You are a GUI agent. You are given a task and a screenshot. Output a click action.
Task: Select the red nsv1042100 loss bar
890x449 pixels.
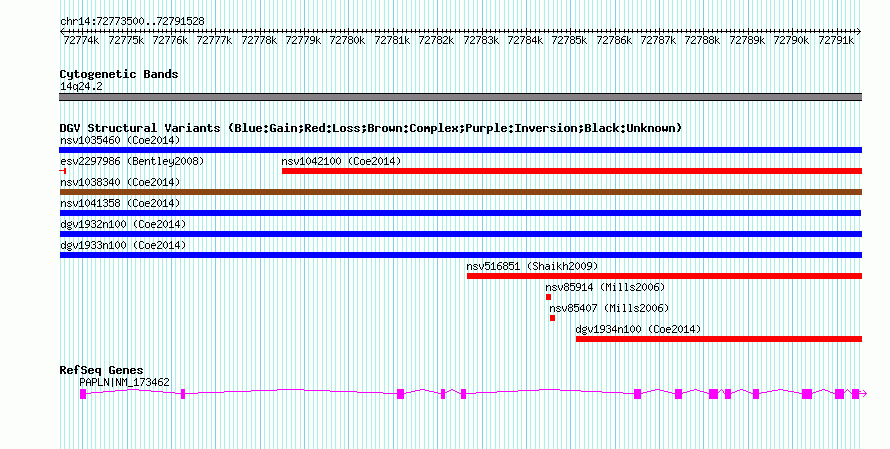coord(572,171)
